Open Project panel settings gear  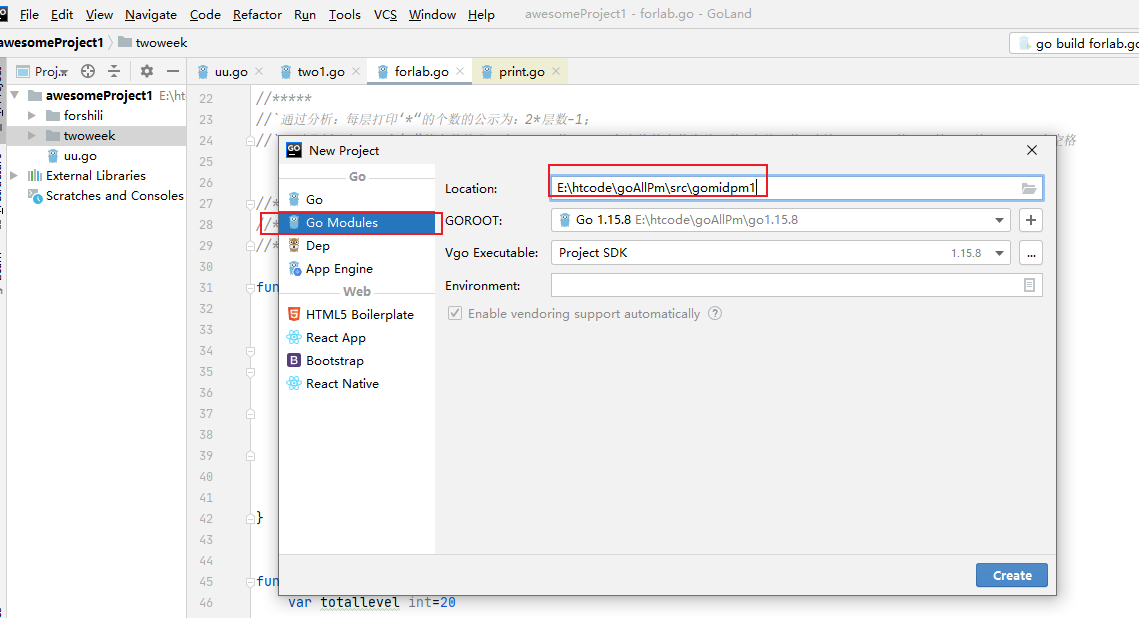pyautogui.click(x=147, y=71)
